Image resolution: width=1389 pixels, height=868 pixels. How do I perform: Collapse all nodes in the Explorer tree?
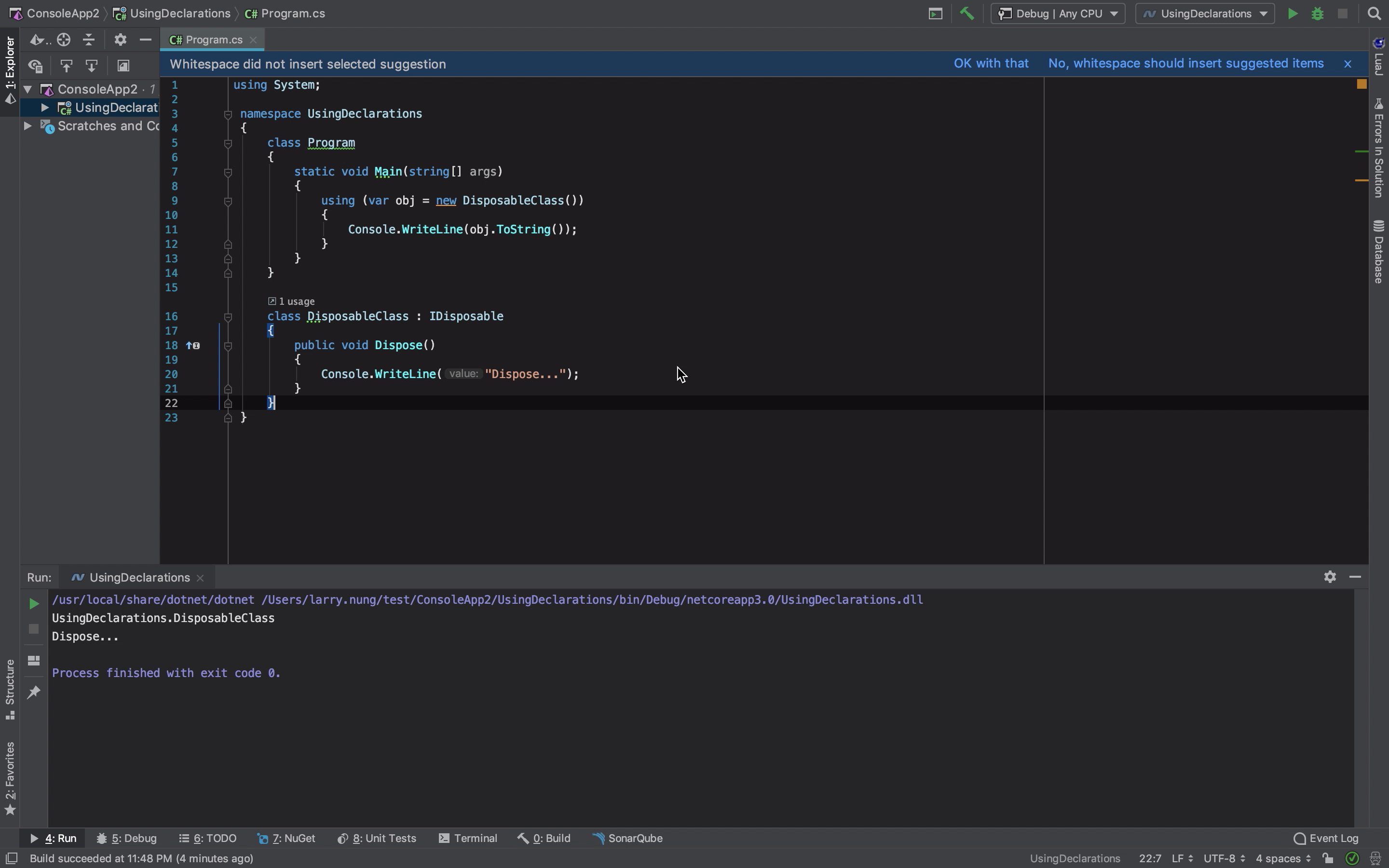88,40
